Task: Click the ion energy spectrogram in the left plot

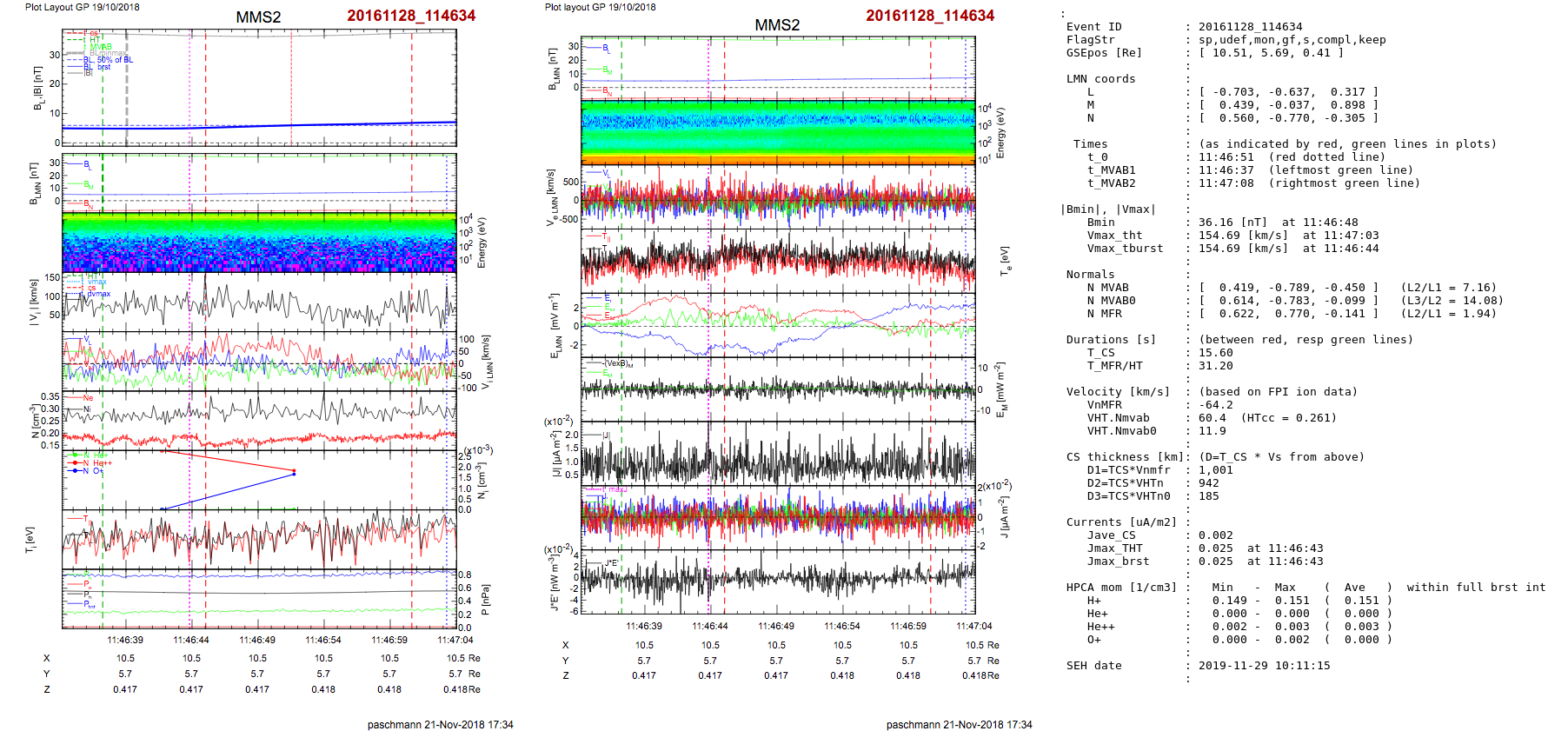Action: click(x=259, y=243)
